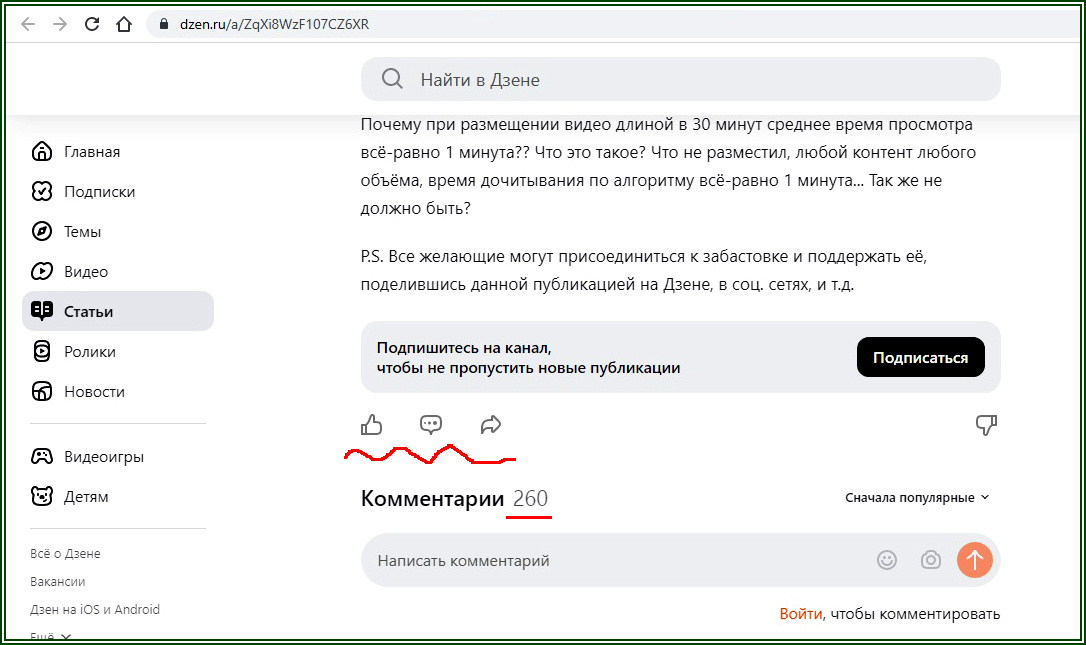Open the Детям section

85,496
